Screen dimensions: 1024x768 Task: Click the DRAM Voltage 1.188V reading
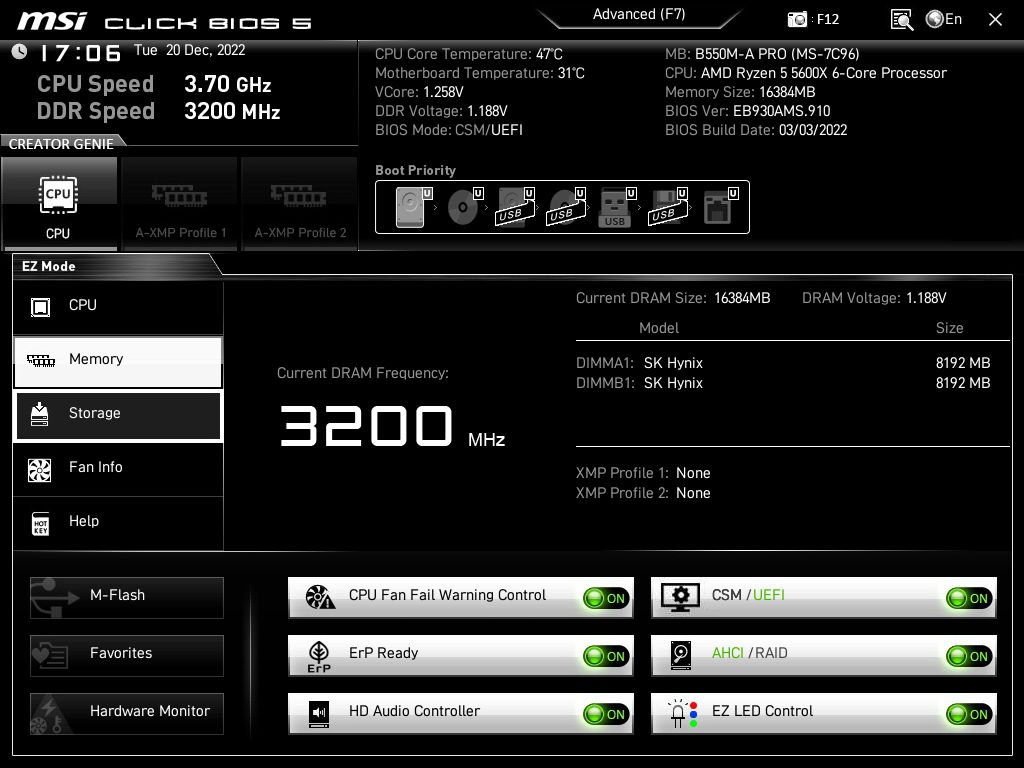(874, 298)
